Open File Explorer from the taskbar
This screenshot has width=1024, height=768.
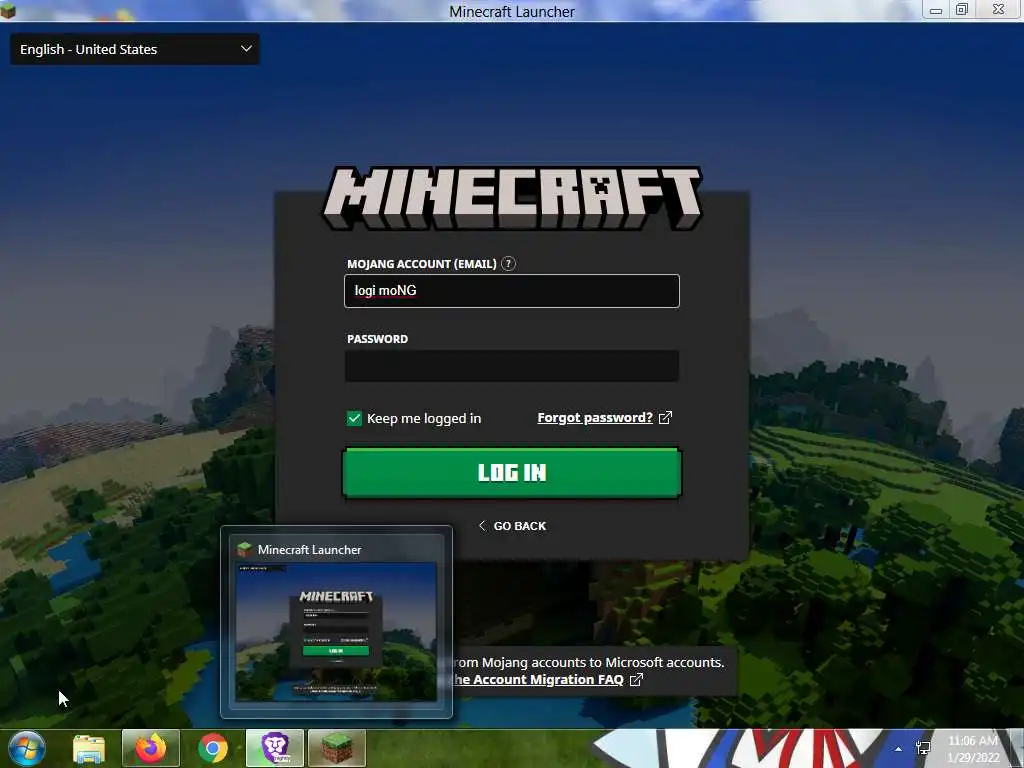89,748
